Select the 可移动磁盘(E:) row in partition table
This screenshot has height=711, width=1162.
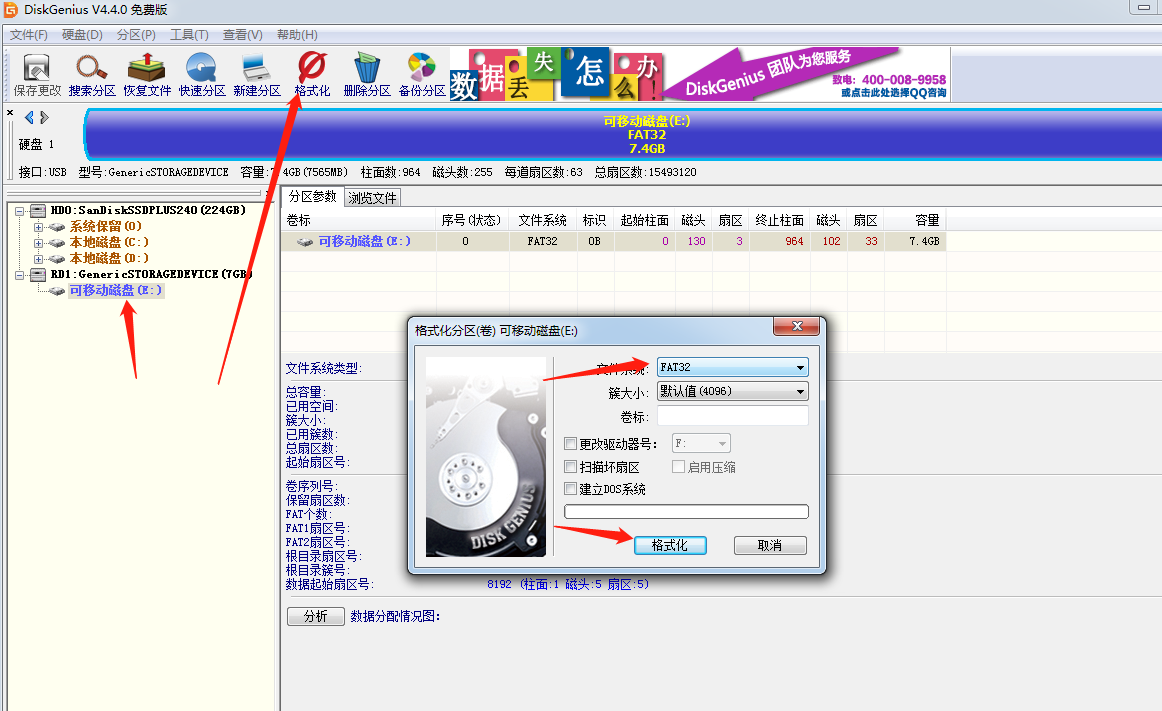click(614, 242)
